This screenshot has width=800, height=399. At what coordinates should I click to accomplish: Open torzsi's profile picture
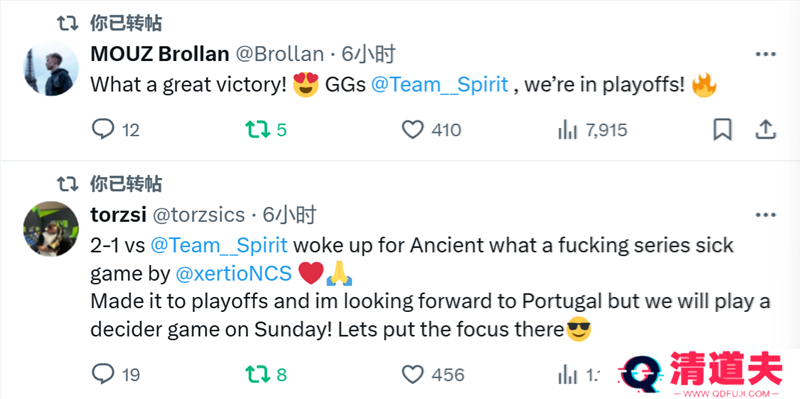tap(51, 228)
